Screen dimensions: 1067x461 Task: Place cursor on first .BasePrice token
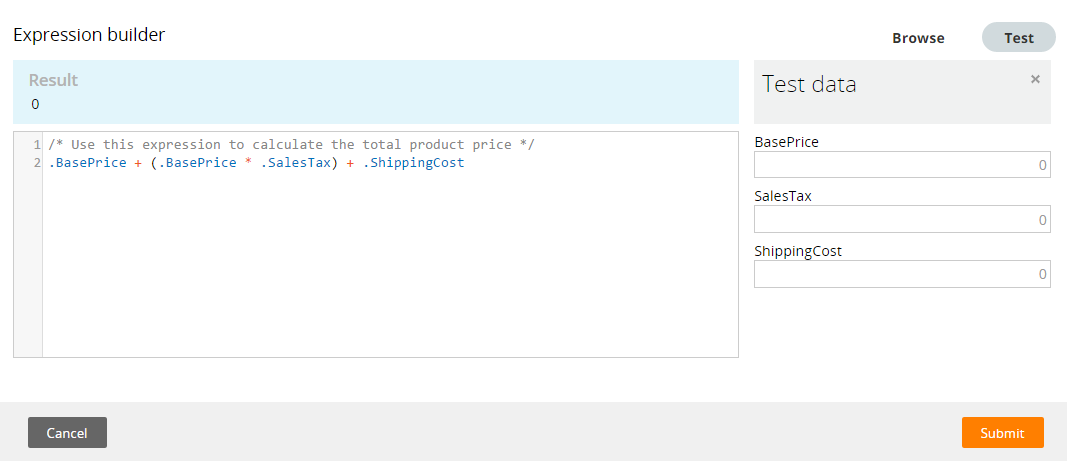click(87, 163)
